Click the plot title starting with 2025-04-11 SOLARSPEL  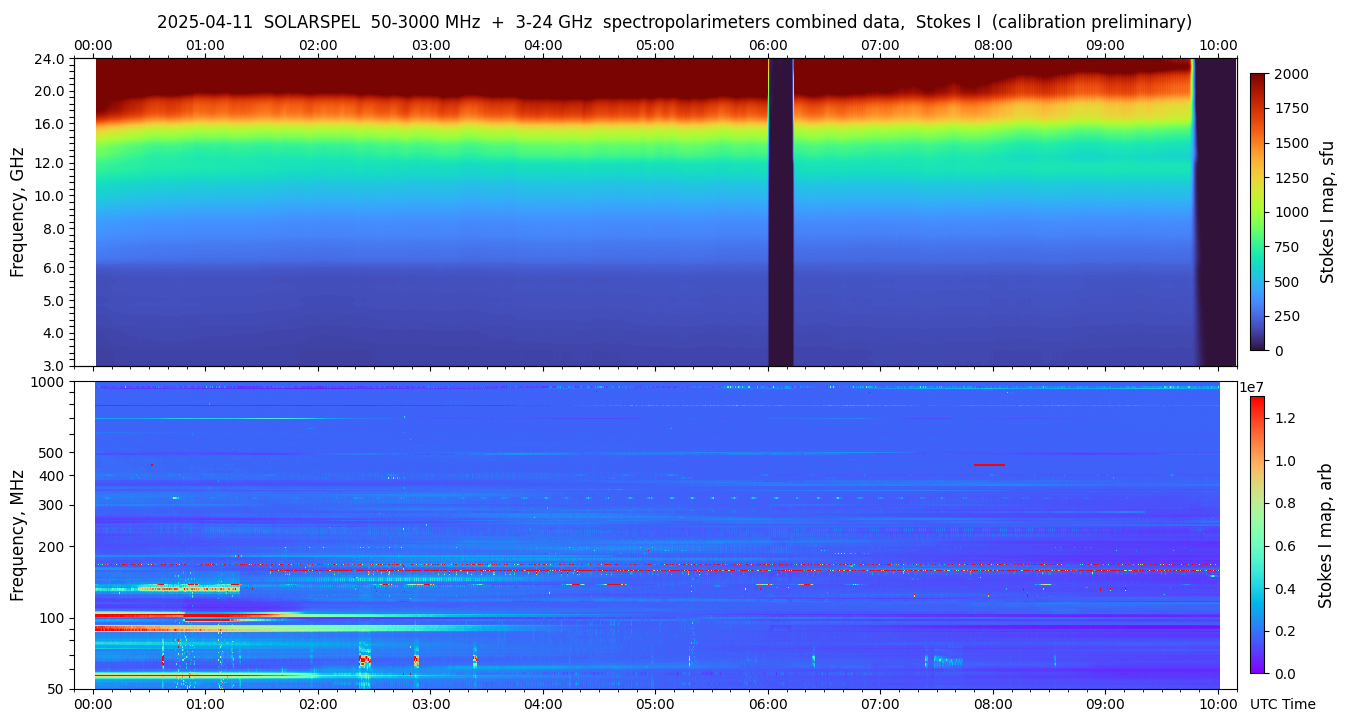point(674,22)
